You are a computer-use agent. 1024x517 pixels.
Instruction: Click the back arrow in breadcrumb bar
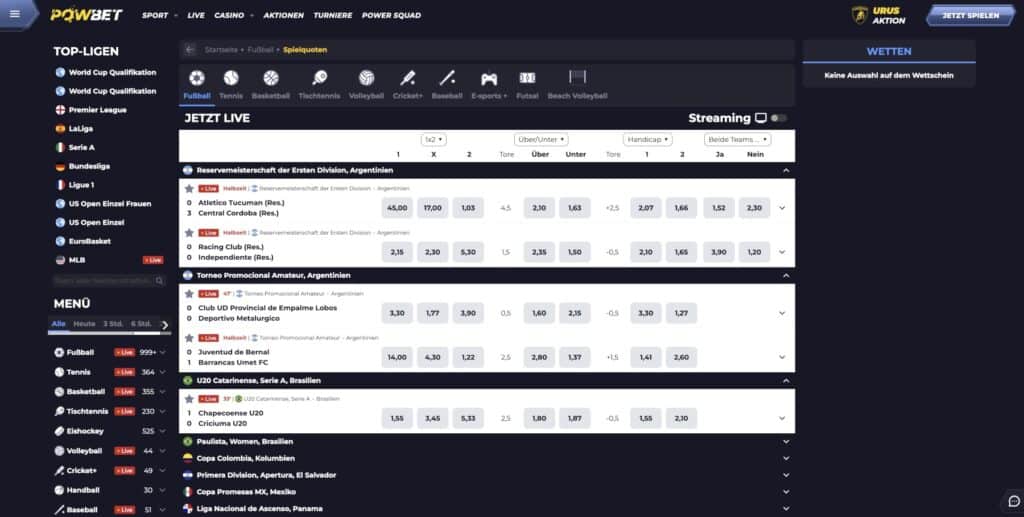190,49
